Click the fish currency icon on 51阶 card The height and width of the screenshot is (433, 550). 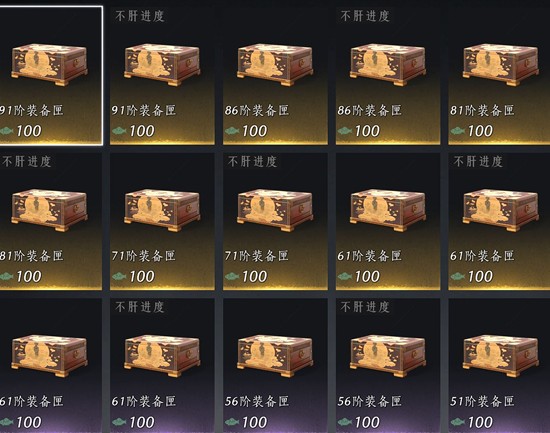click(x=457, y=422)
